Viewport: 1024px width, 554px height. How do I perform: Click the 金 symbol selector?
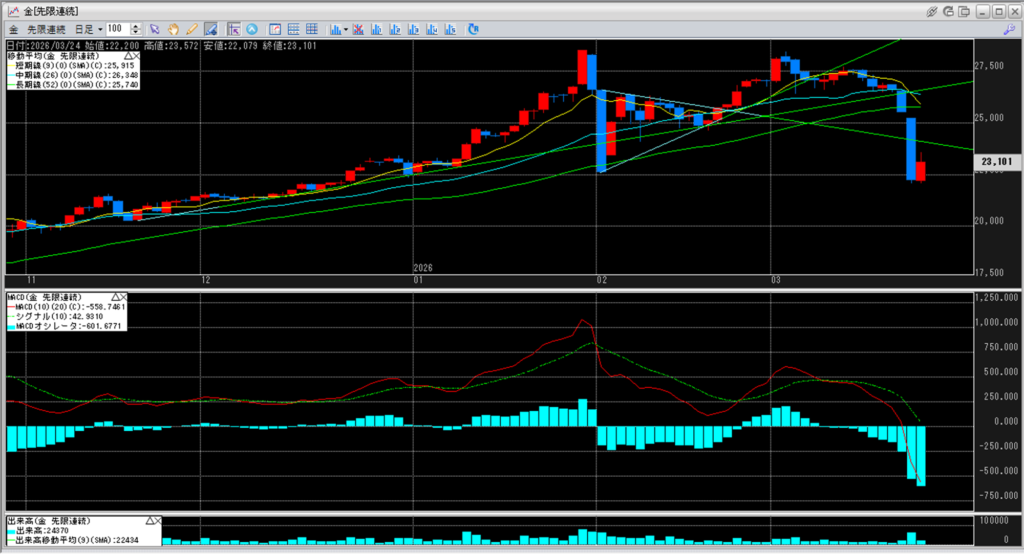[x=13, y=29]
